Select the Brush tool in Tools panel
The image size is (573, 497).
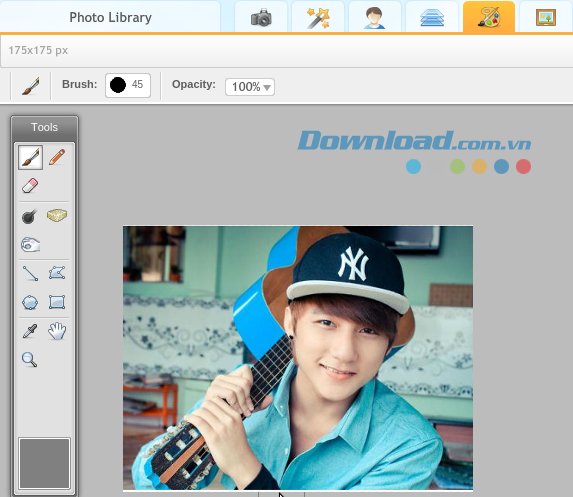30,158
